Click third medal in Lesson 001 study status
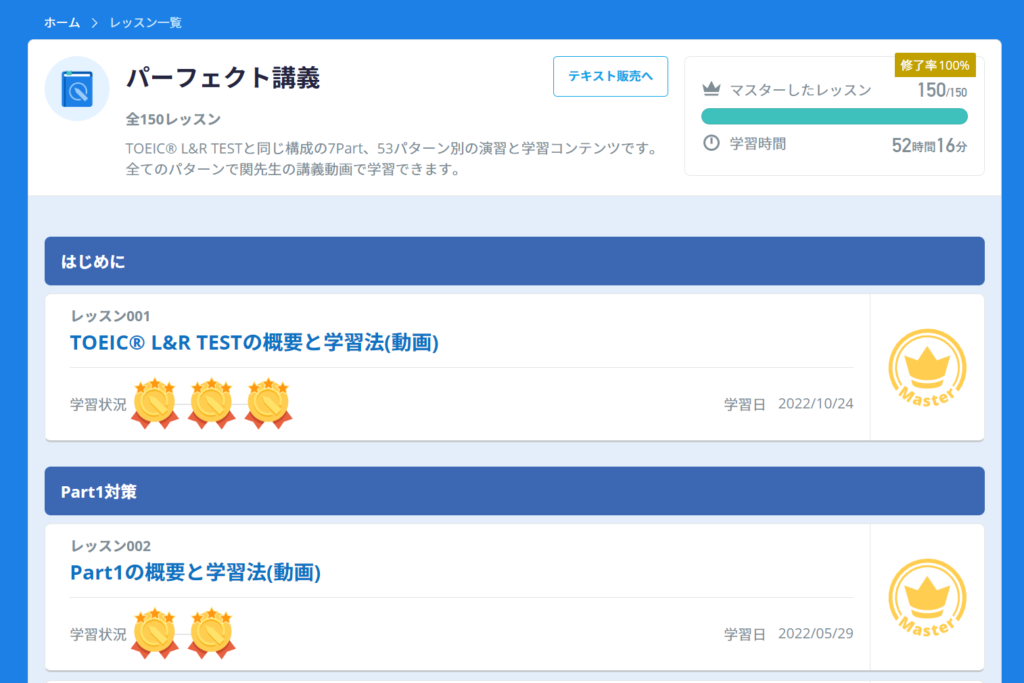 [x=268, y=403]
